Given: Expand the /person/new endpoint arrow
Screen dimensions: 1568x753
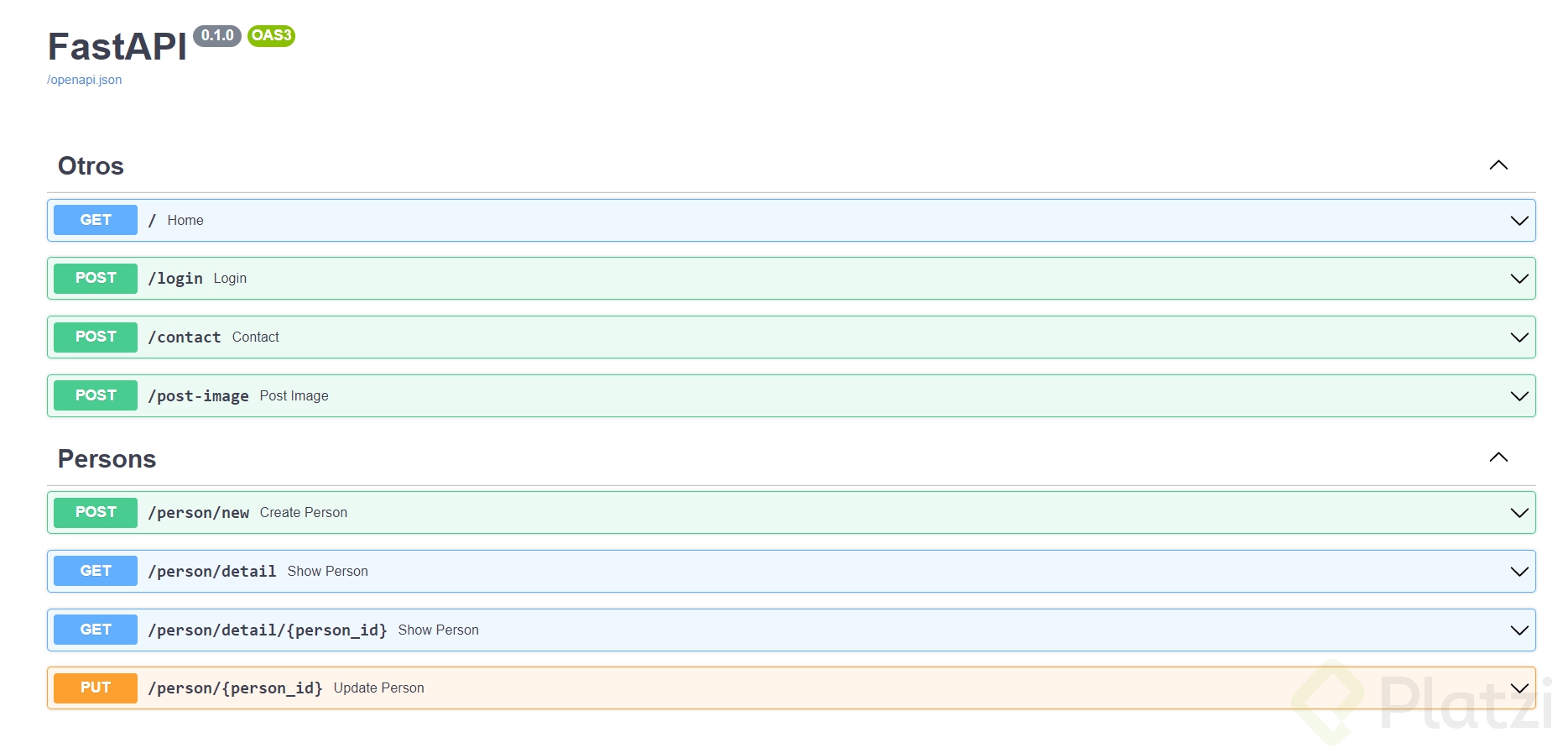Looking at the screenshot, I should 1519,513.
